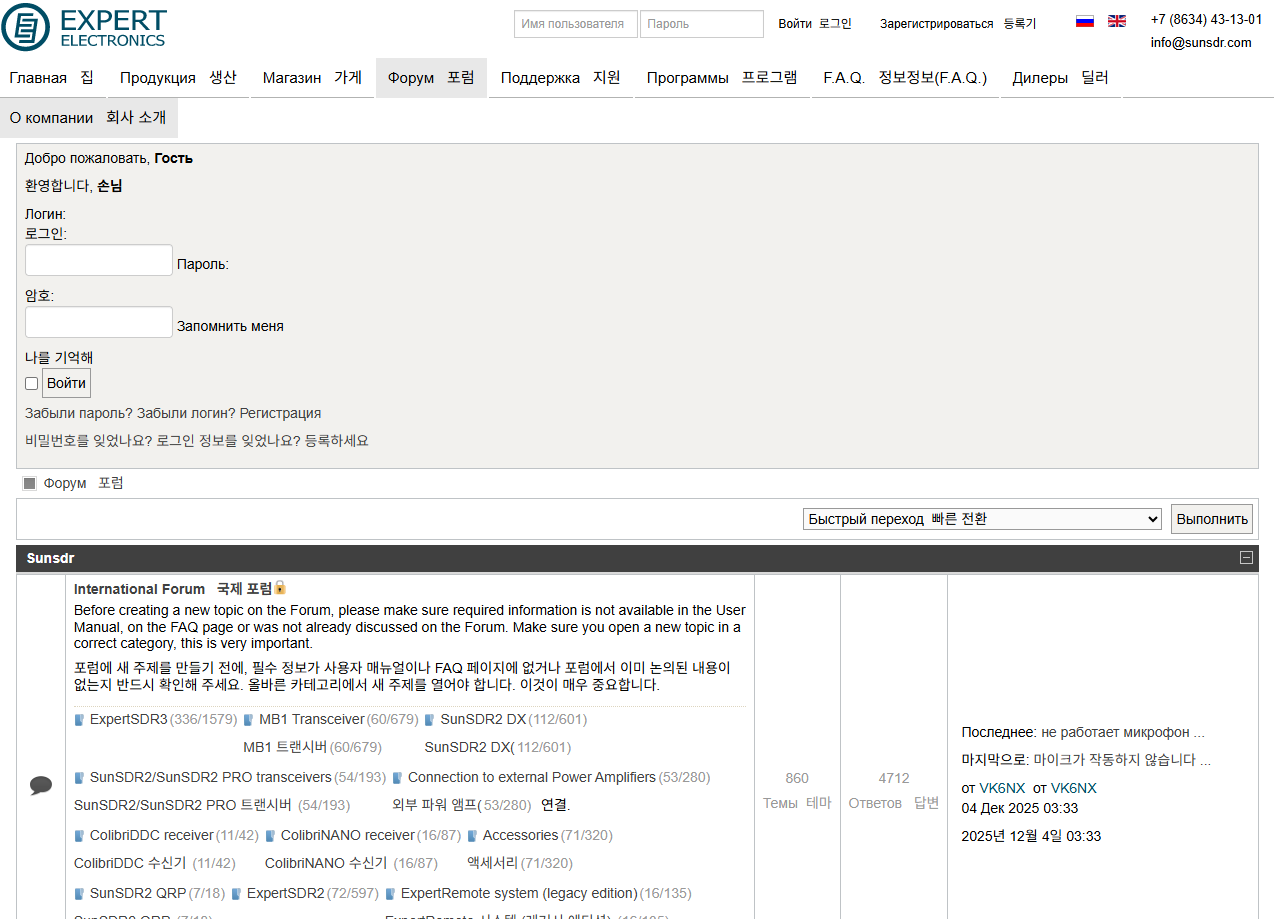Viewport: 1274px width, 919px height.
Task: Click the speech bubble forum icon
Action: tap(41, 785)
